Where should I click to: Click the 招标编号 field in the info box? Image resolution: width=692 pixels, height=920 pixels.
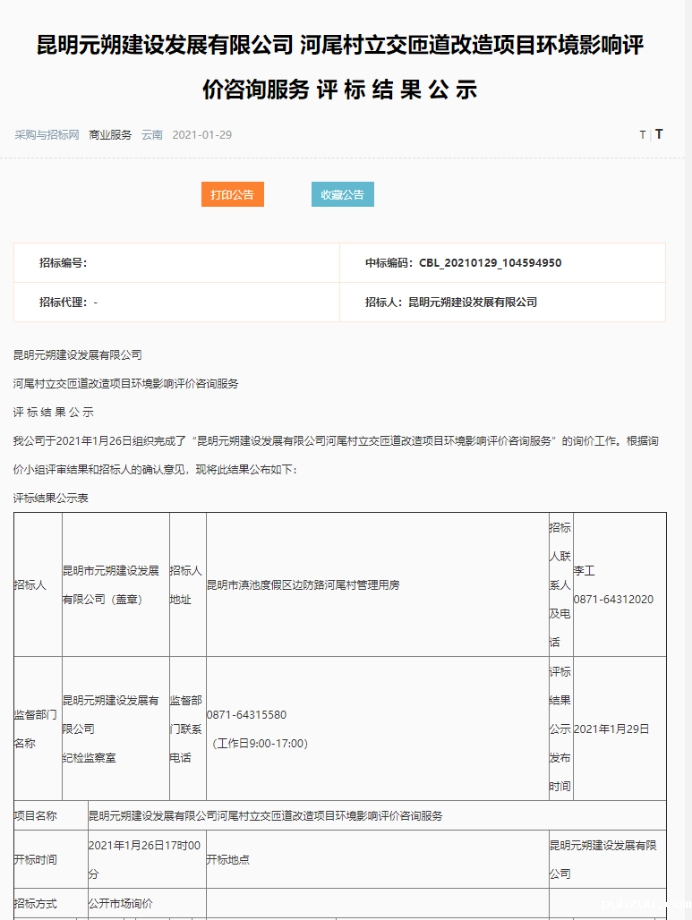63,263
